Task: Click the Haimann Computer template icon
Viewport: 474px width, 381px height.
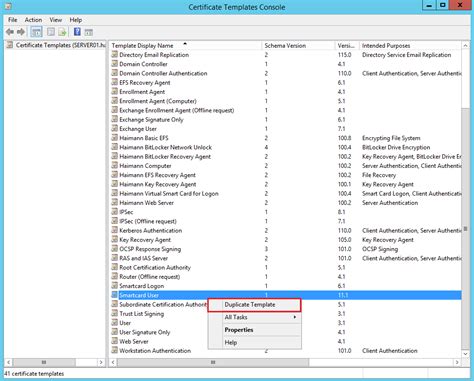Action: coord(115,166)
